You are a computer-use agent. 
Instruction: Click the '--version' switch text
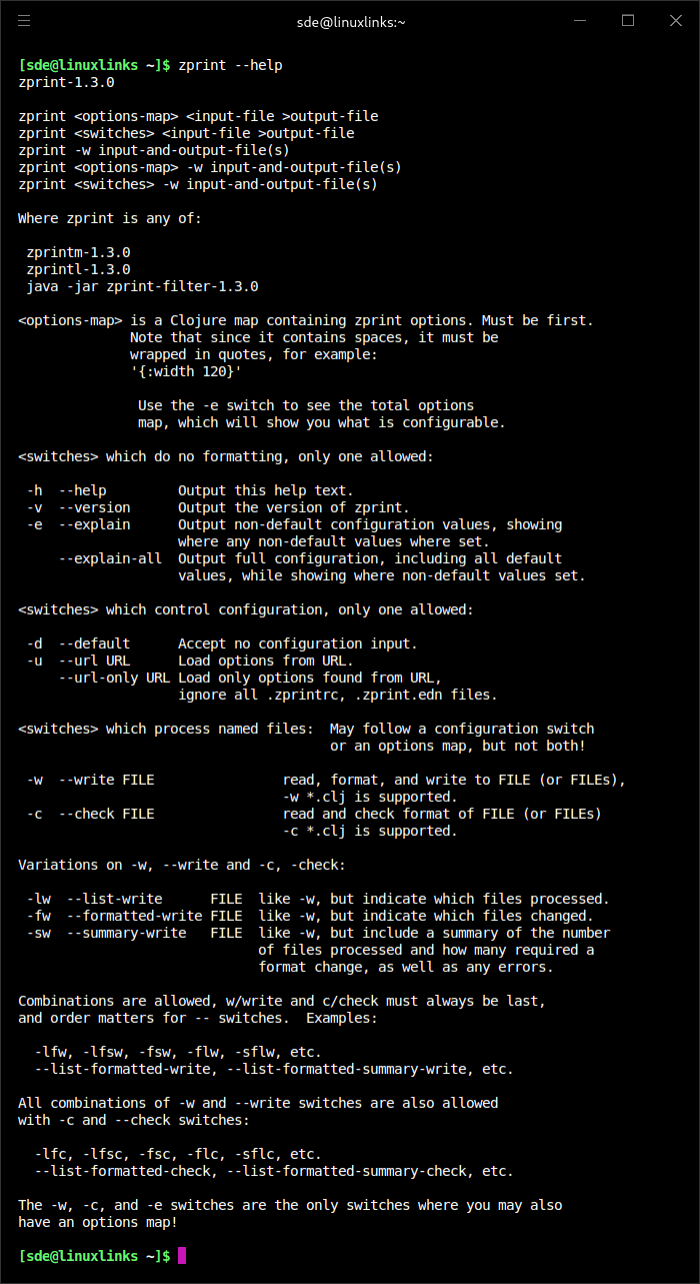pyautogui.click(x=94, y=507)
